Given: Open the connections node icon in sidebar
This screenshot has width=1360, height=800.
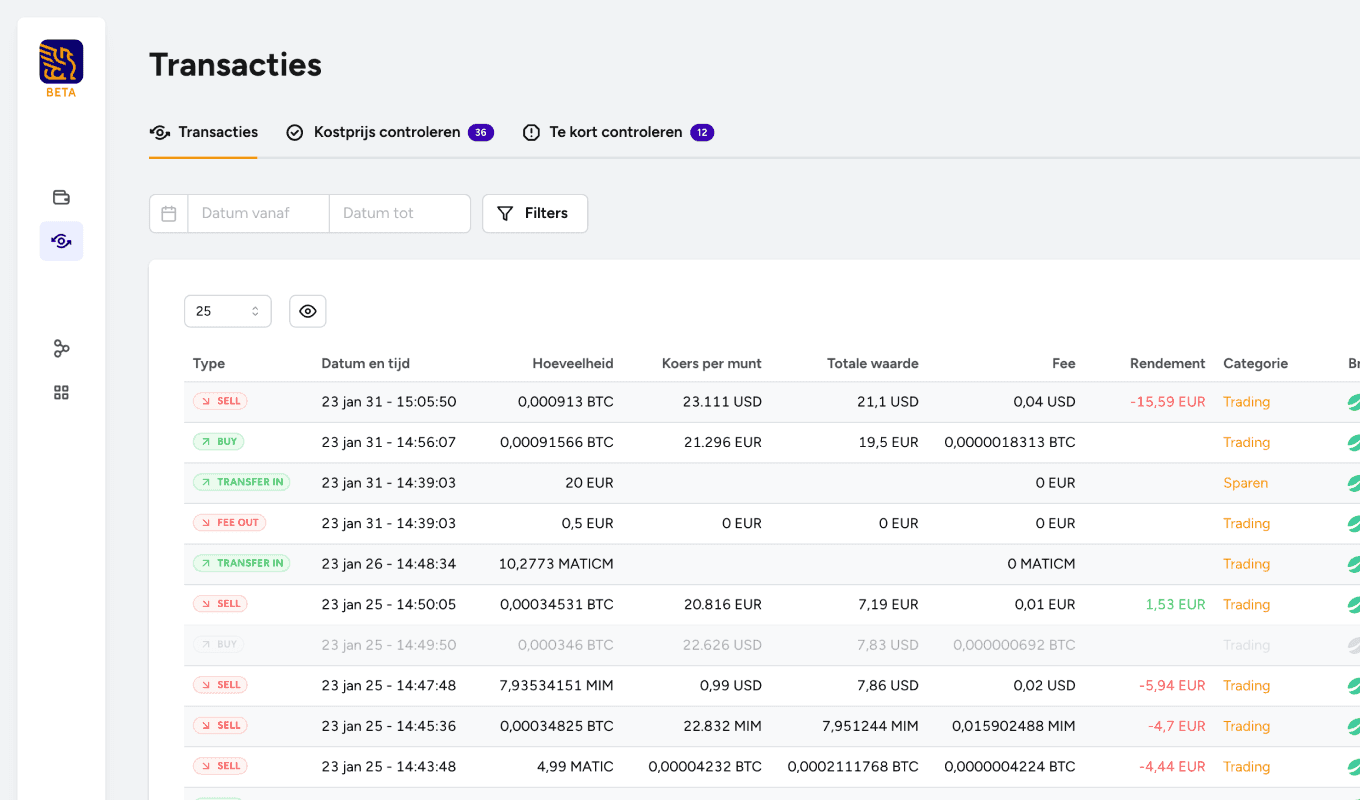Looking at the screenshot, I should click(x=61, y=348).
